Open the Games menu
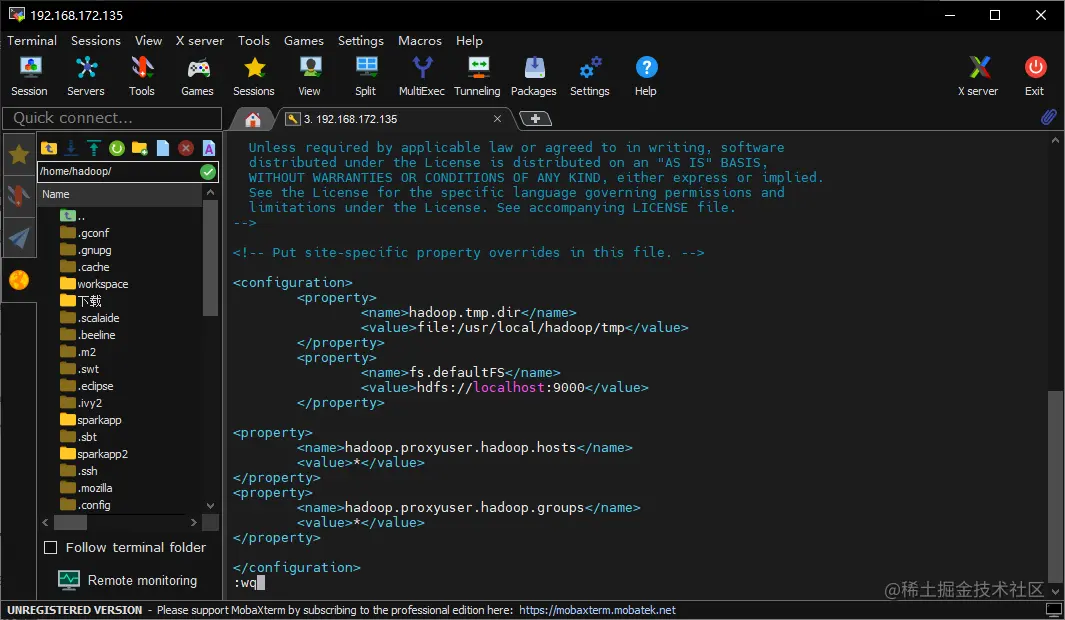 304,41
